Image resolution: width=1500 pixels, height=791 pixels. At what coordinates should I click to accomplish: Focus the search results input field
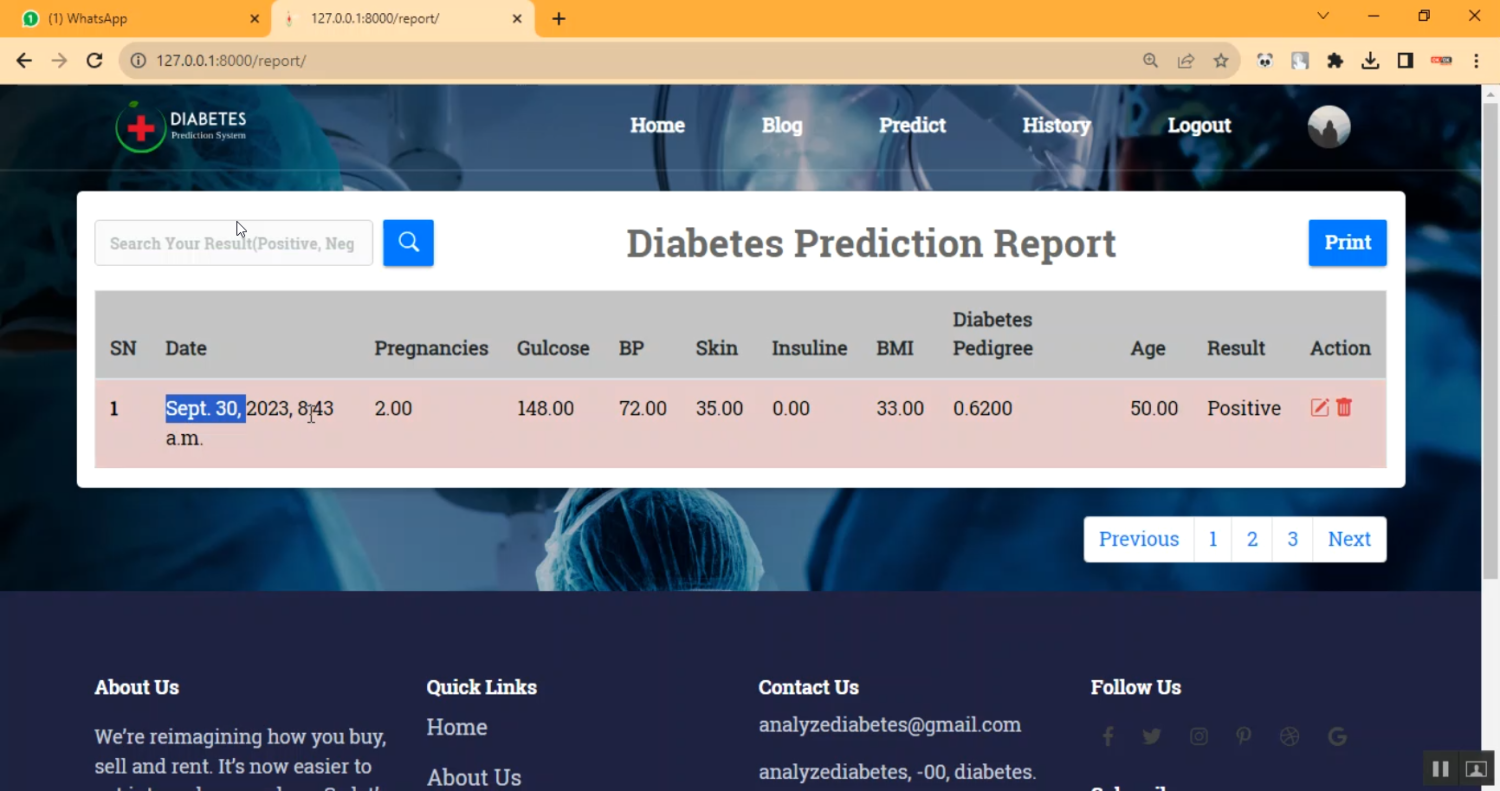(x=233, y=242)
